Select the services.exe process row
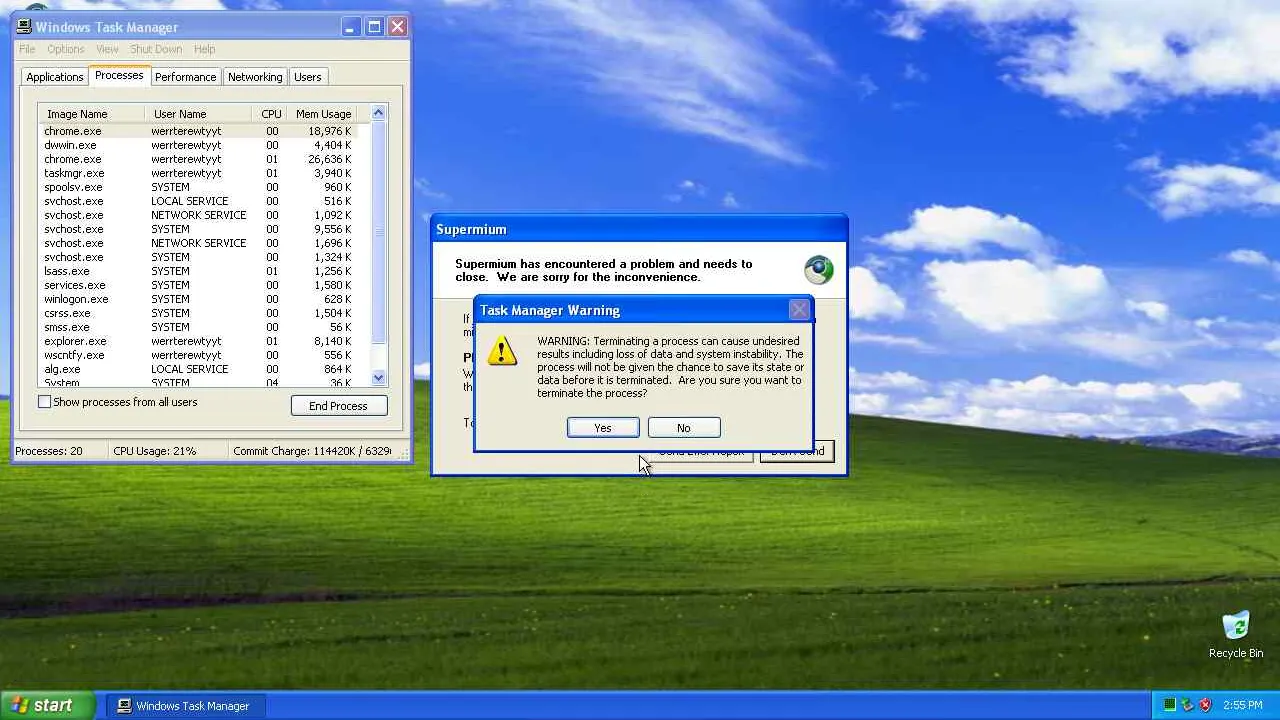The width and height of the screenshot is (1280, 720). (198, 285)
